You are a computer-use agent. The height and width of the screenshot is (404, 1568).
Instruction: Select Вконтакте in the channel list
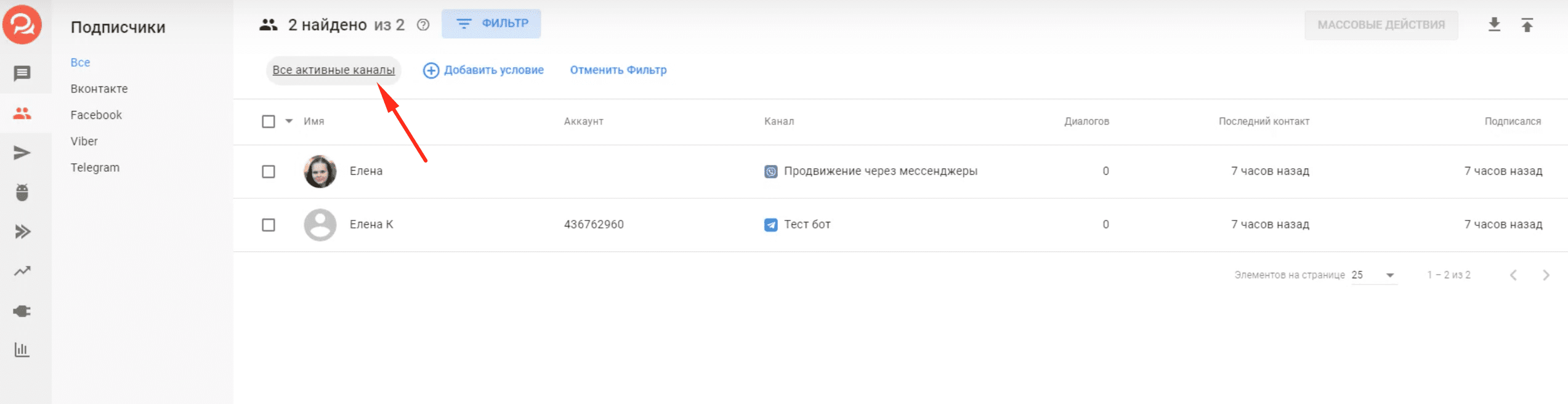pos(99,89)
